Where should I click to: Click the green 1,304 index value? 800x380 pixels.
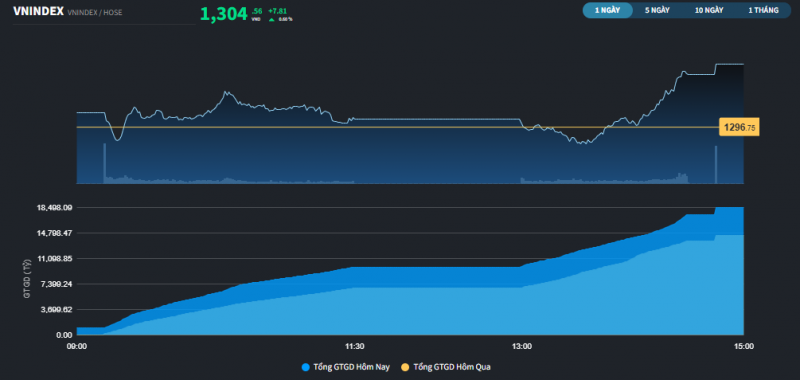(223, 14)
